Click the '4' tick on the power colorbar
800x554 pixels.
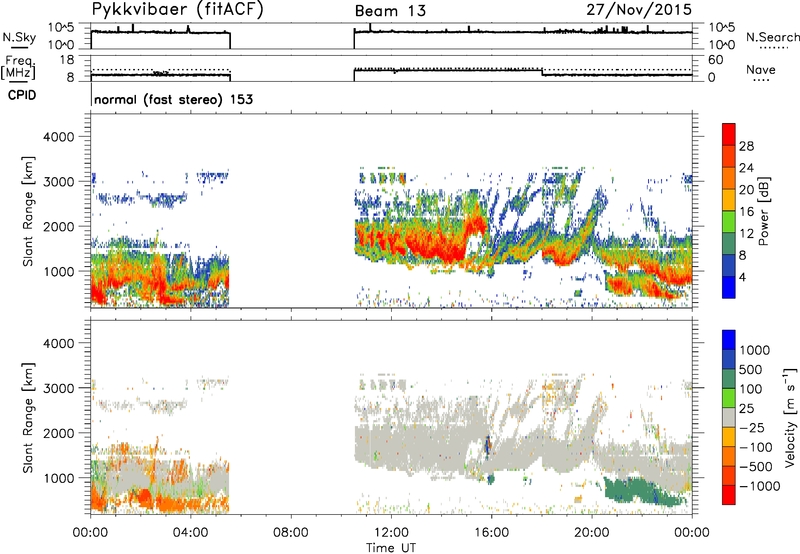[x=742, y=277]
